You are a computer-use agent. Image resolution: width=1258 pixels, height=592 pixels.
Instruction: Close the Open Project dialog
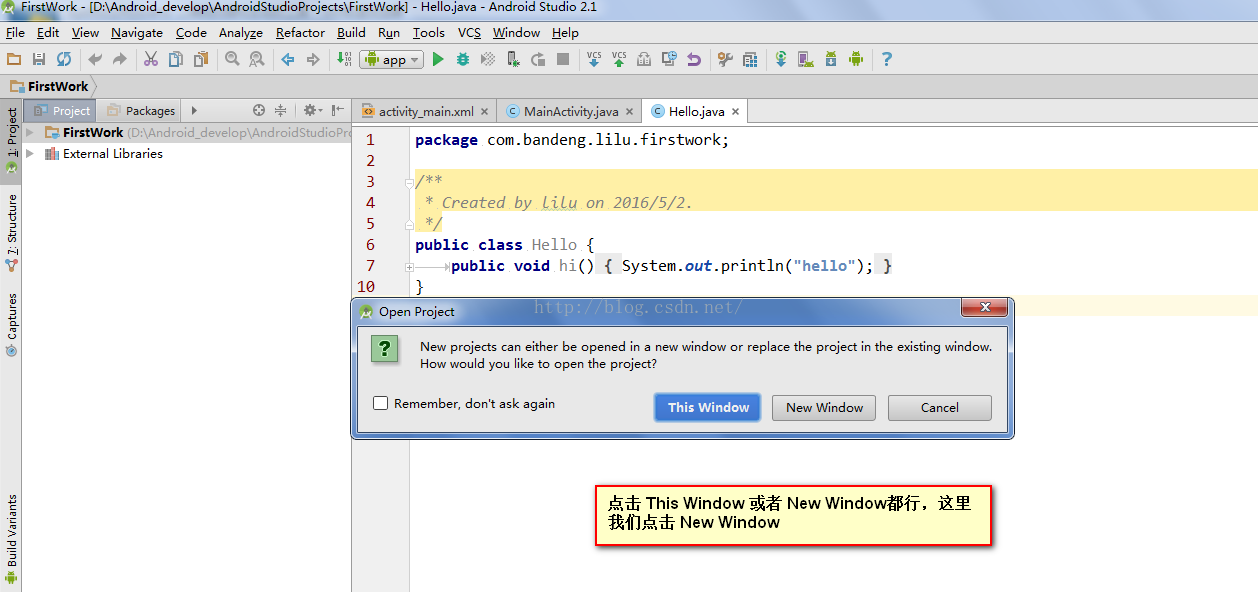click(x=984, y=306)
